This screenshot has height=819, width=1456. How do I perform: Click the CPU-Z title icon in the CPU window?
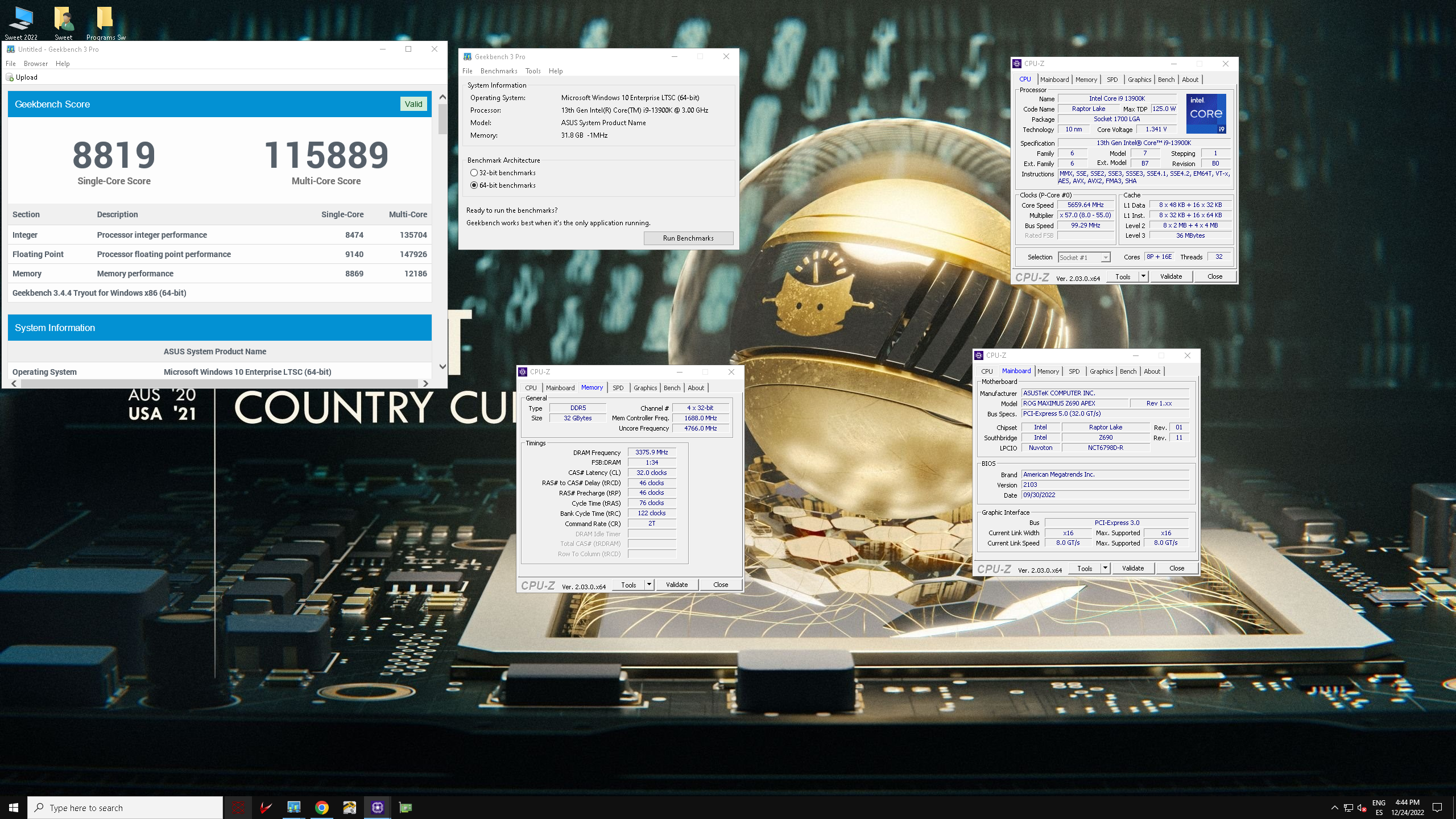click(1017, 64)
